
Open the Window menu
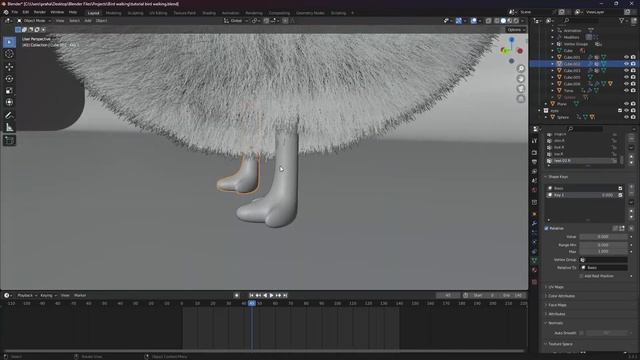coord(57,12)
